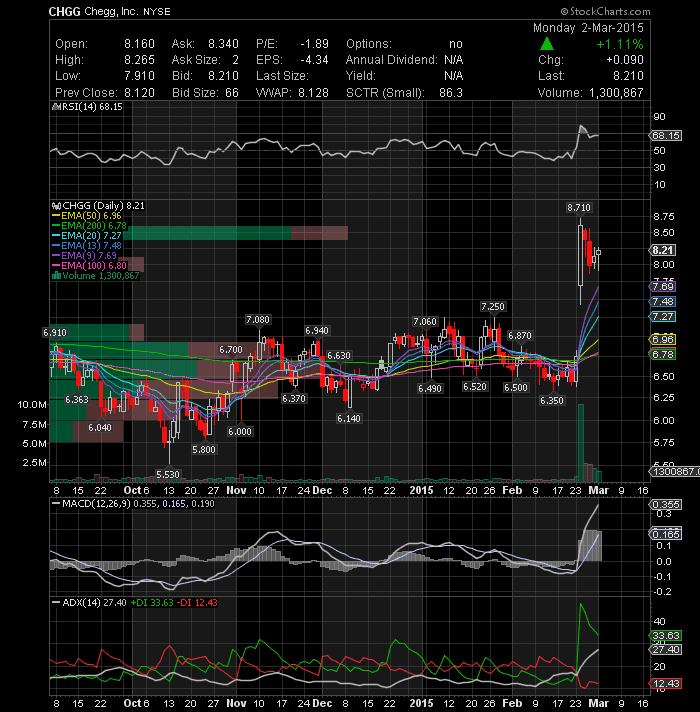
Task: Click the +1.11% percent change value
Action: [x=620, y=44]
